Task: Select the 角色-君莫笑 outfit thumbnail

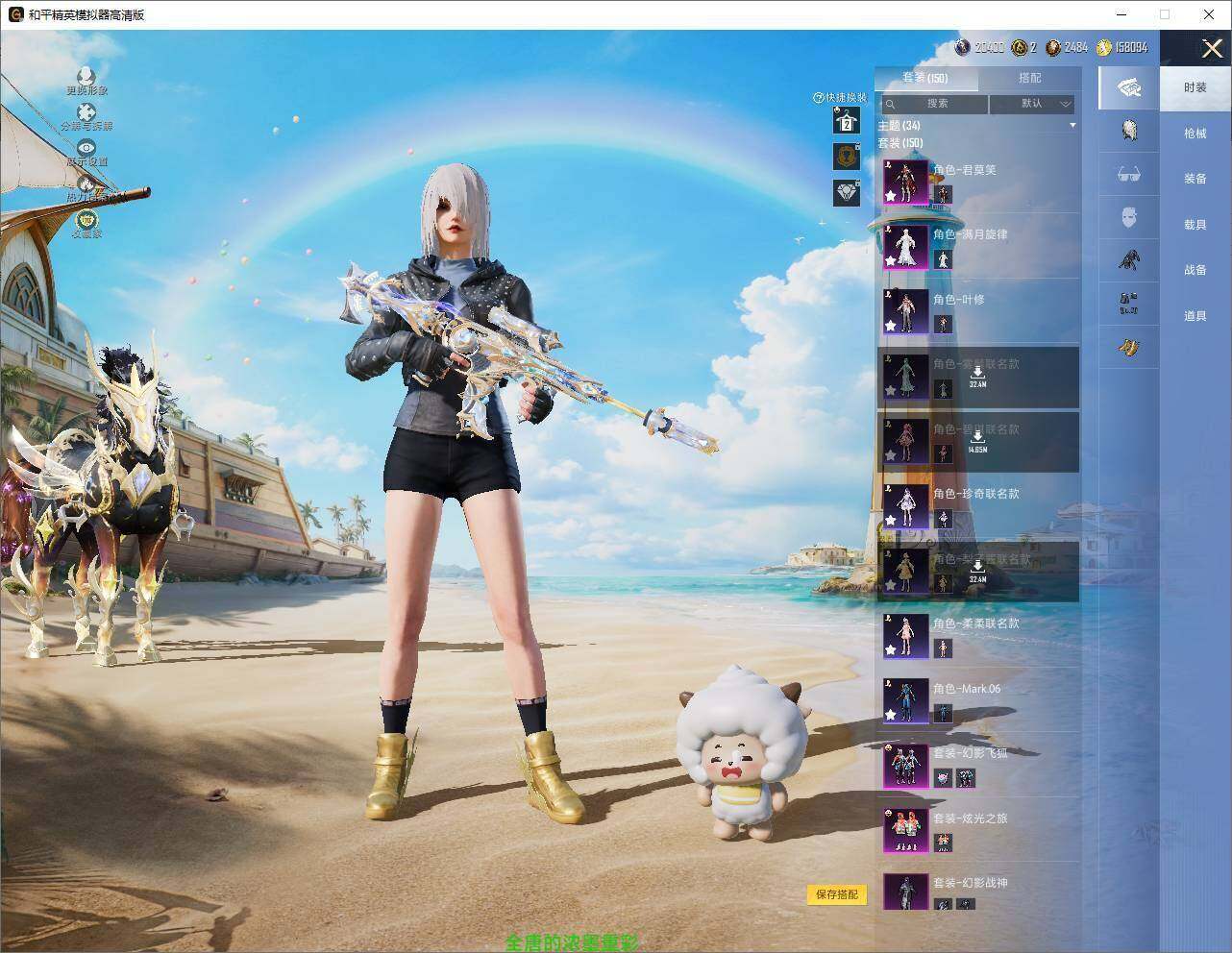Action: point(905,182)
